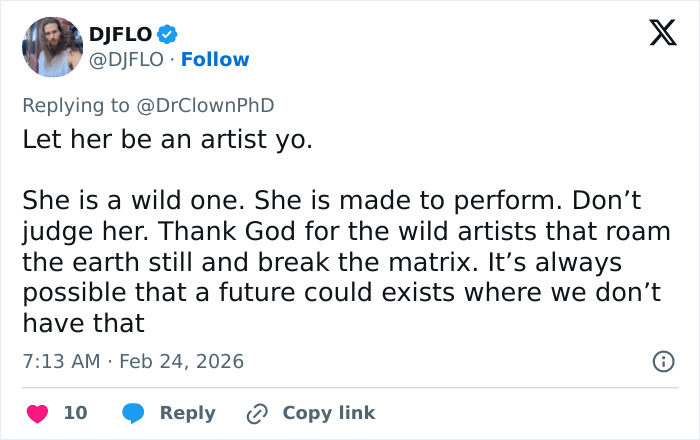Follow the DJFLO account
The image size is (700, 440).
coord(215,60)
